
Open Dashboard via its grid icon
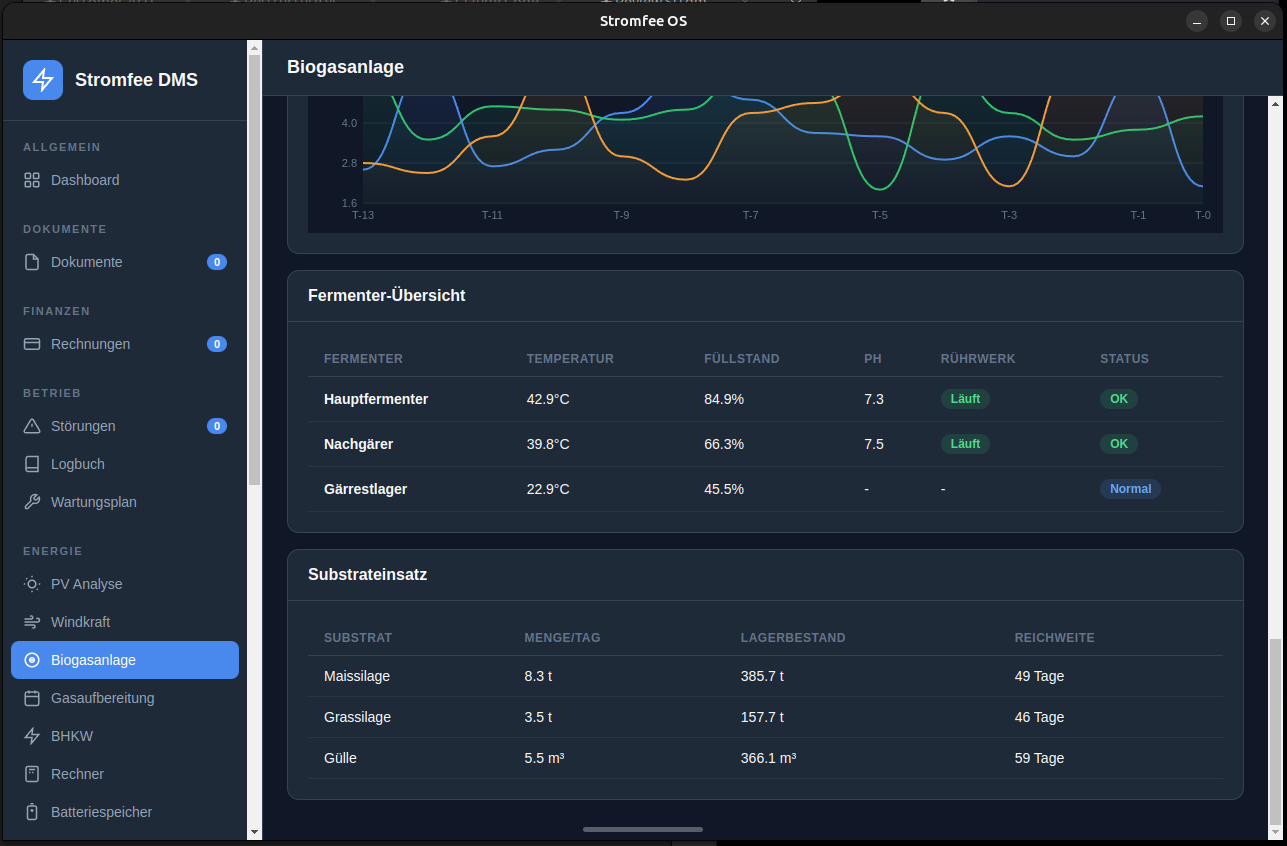[x=32, y=180]
